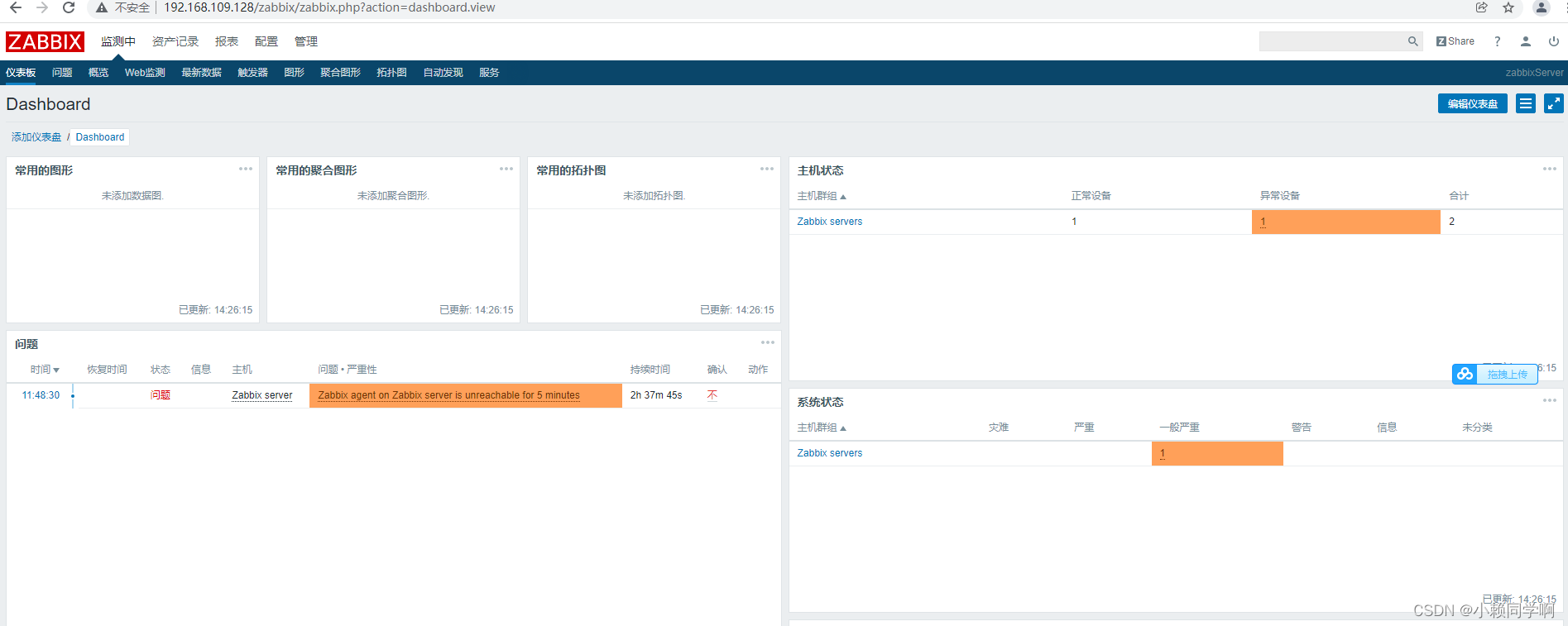This screenshot has width=1568, height=626.
Task: Click Dashboard breadcrumb link
Action: coord(100,137)
